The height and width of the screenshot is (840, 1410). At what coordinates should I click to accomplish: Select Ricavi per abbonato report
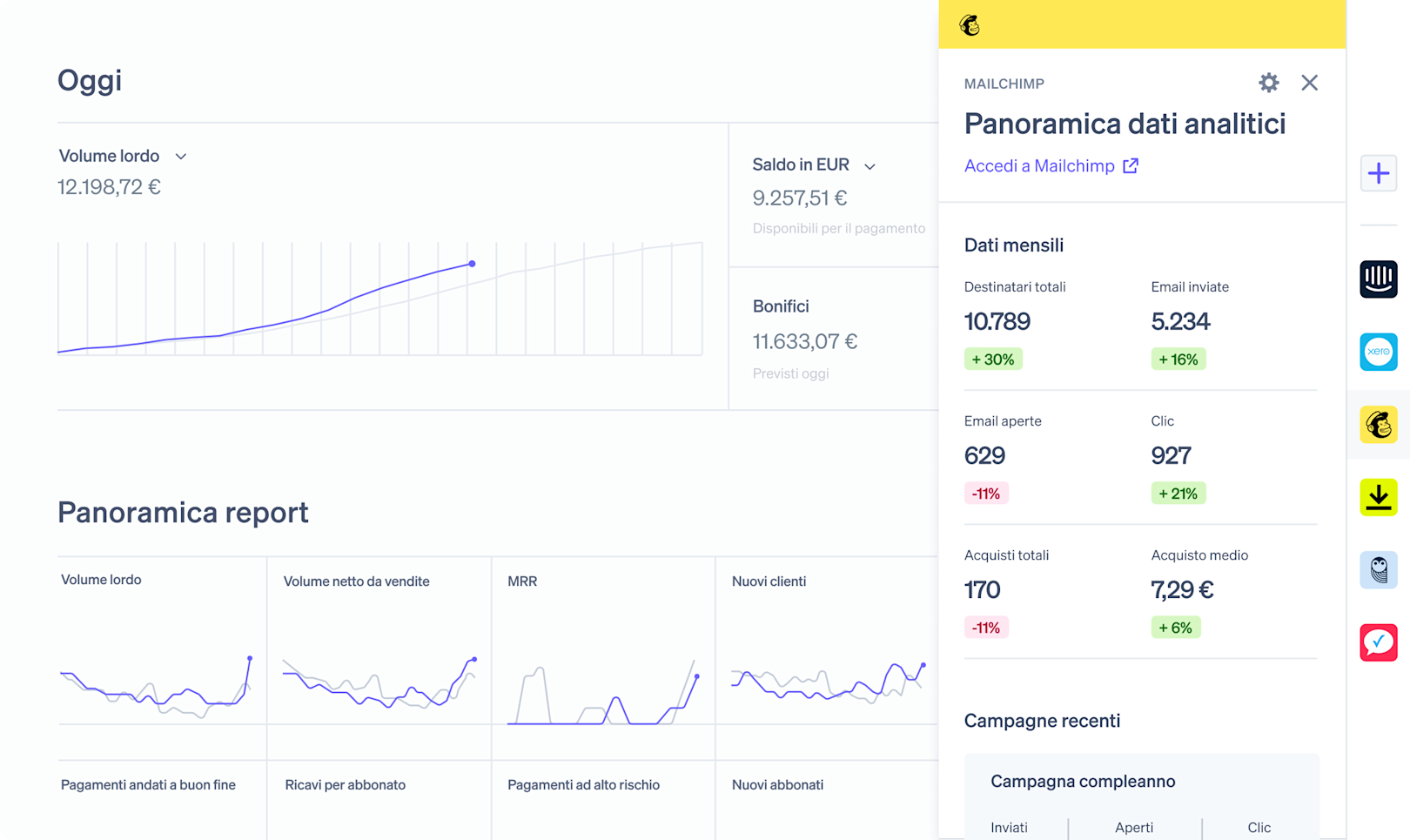tap(346, 785)
